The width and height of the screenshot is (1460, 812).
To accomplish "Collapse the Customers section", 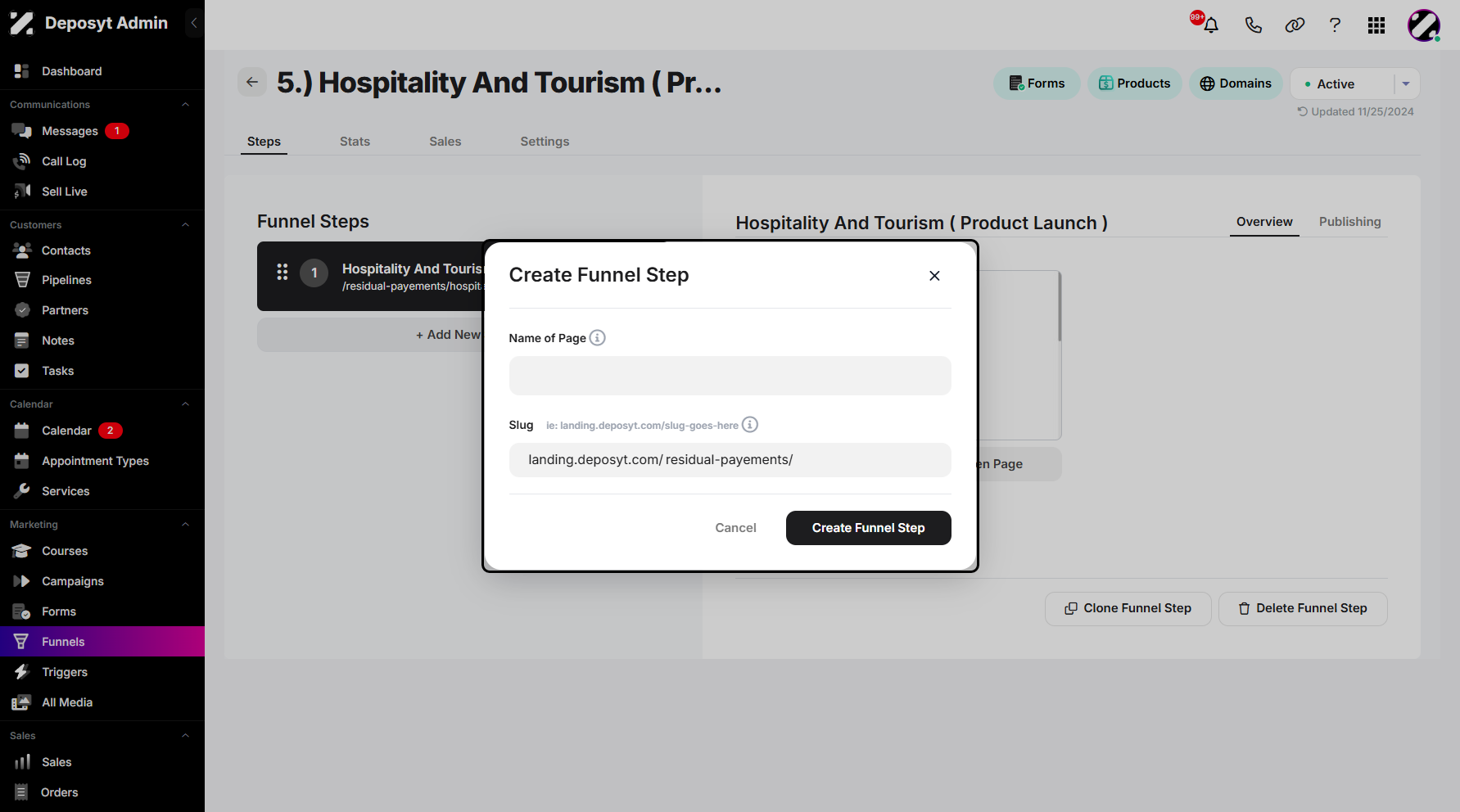I will click(x=186, y=225).
